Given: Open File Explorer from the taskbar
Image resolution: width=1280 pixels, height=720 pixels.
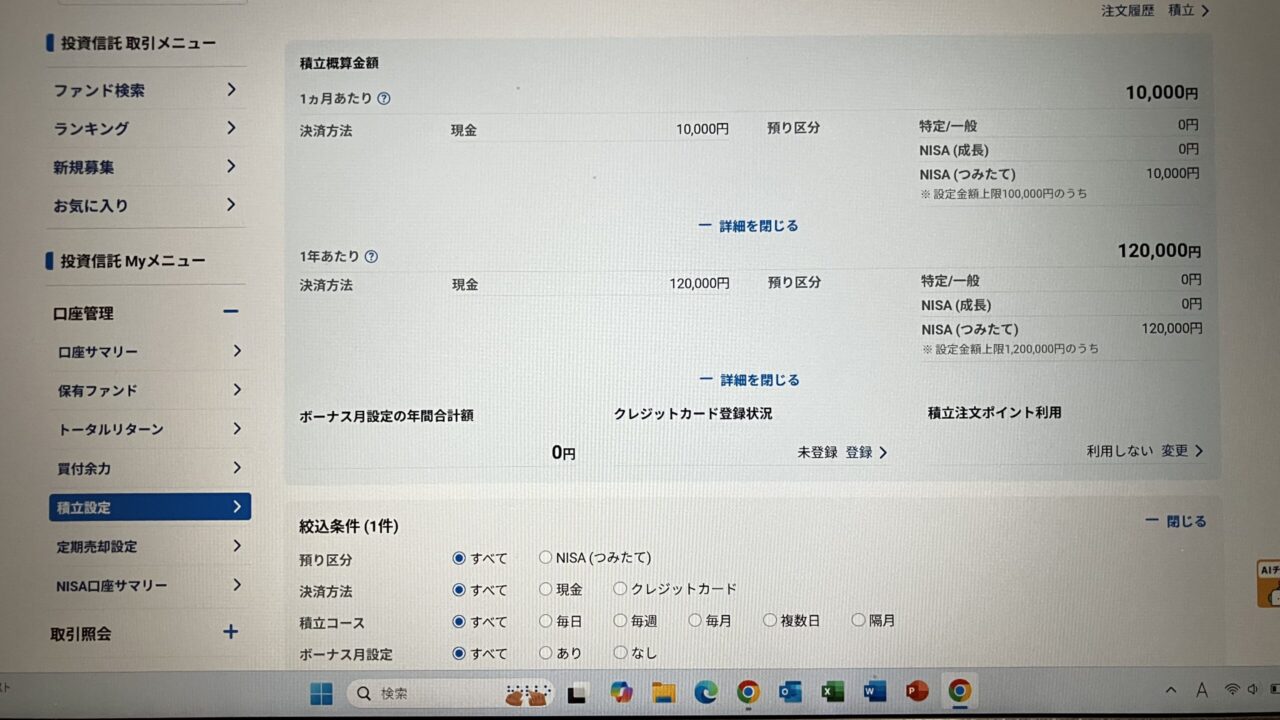Looking at the screenshot, I should click(664, 692).
